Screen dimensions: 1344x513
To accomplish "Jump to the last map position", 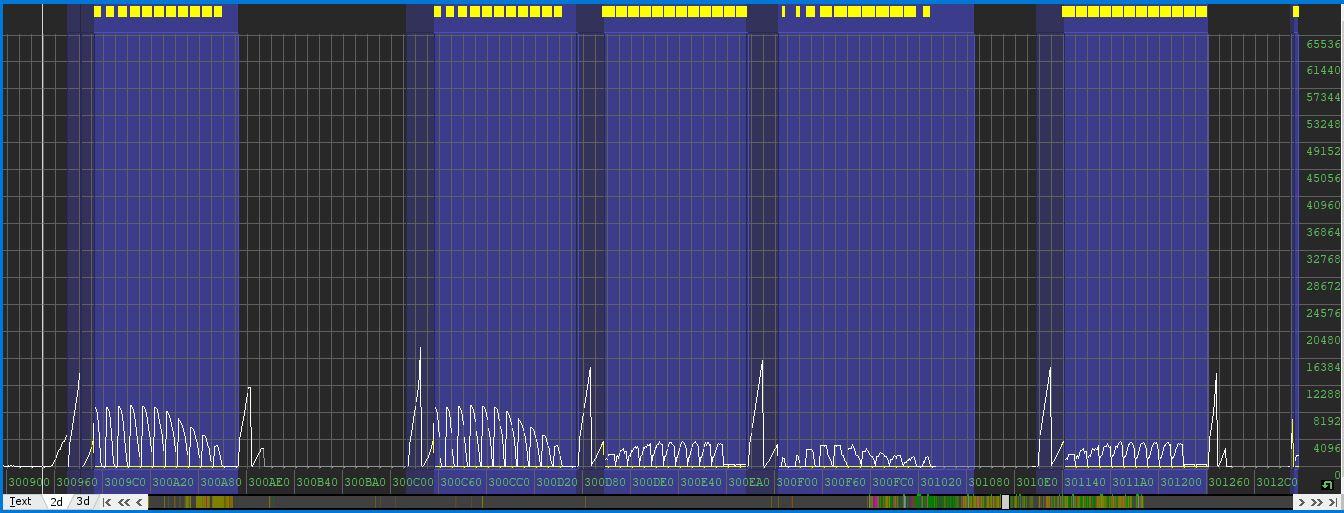I will [1333, 502].
